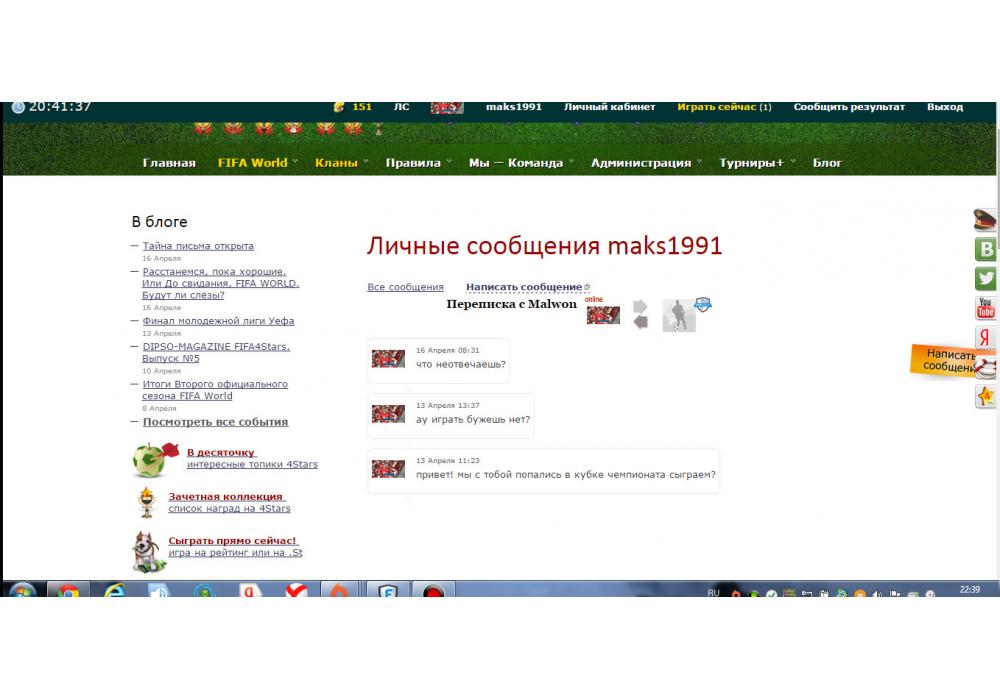Click the Yandex sidebar icon
1000x700 pixels.
click(x=986, y=338)
